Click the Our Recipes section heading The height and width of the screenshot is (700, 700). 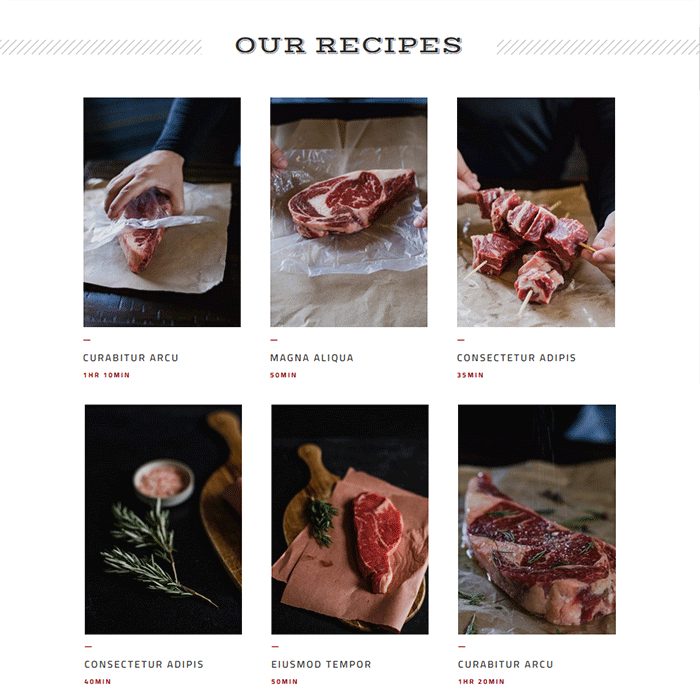click(349, 46)
